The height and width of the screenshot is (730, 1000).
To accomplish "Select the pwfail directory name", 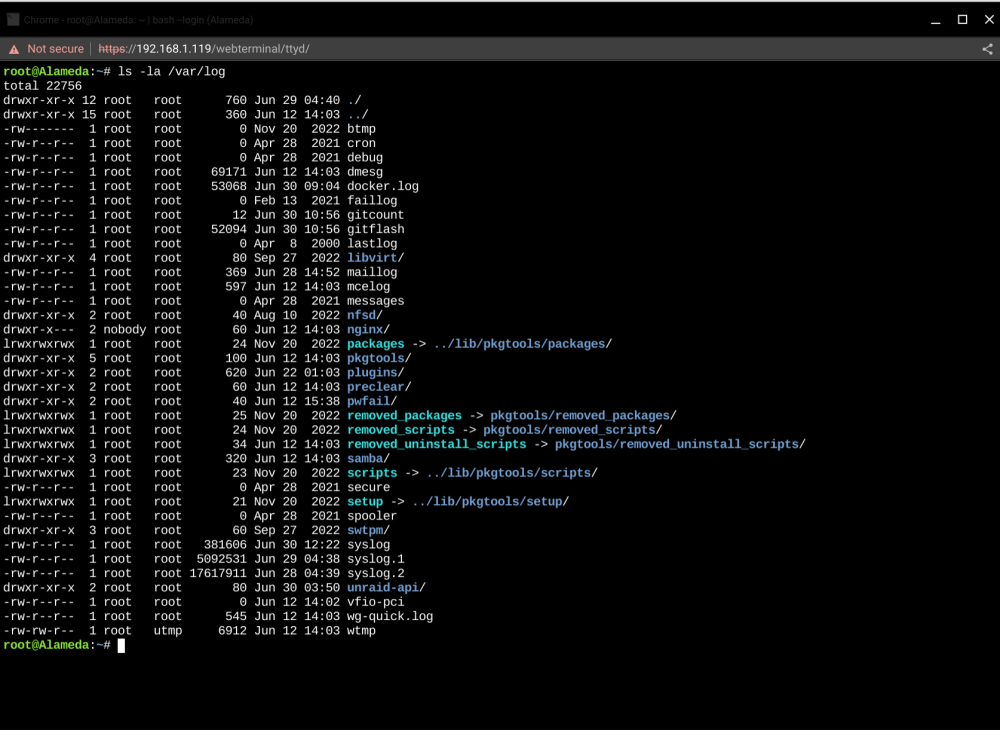I will (x=369, y=402).
